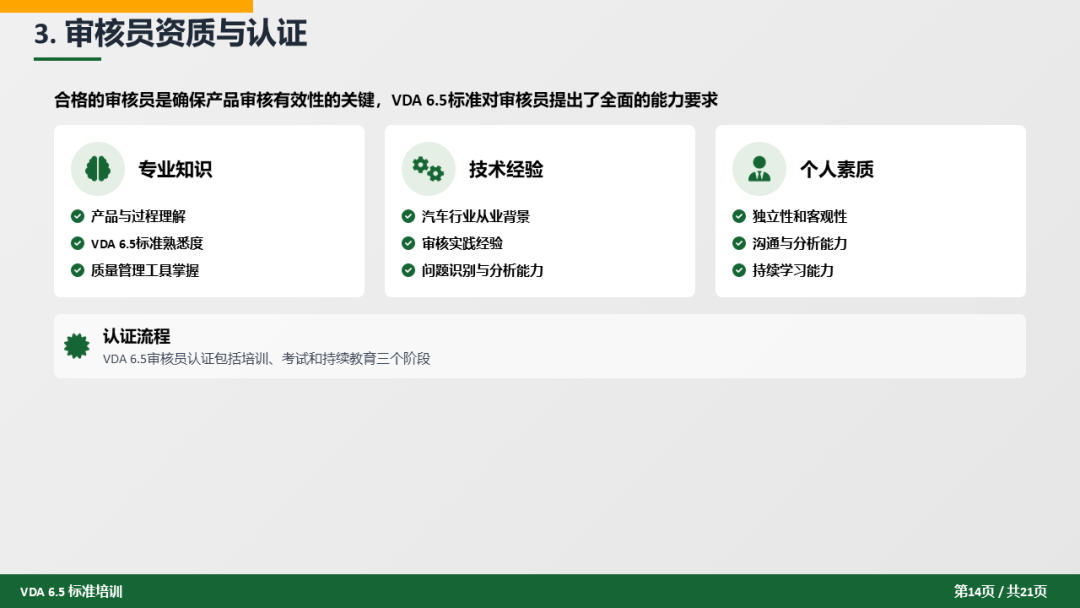This screenshot has width=1080, height=608.
Task: Click the 认证流程 heading text
Action: [136, 336]
